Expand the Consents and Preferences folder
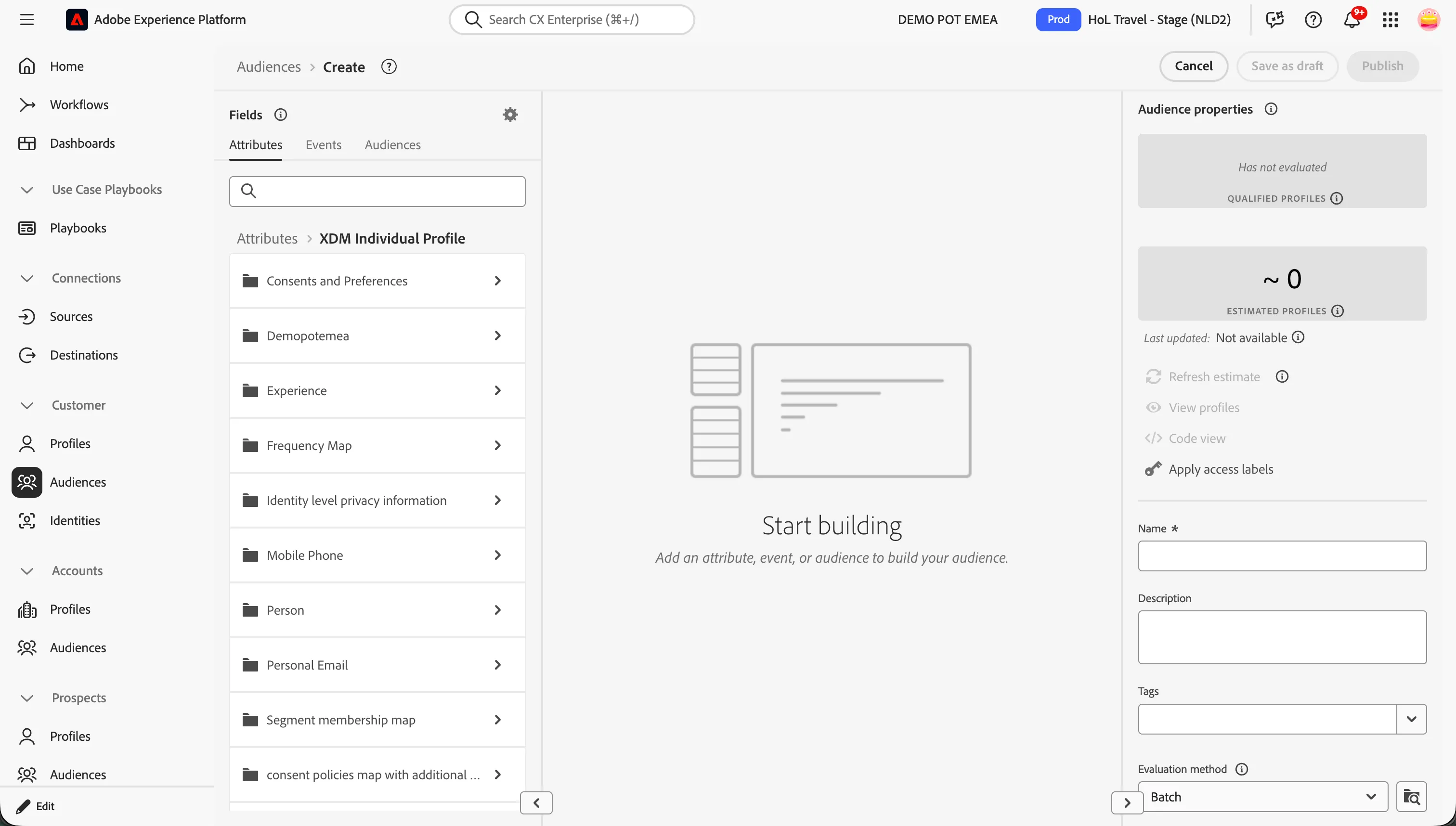Screen dimensions: 1456x826 (377, 281)
